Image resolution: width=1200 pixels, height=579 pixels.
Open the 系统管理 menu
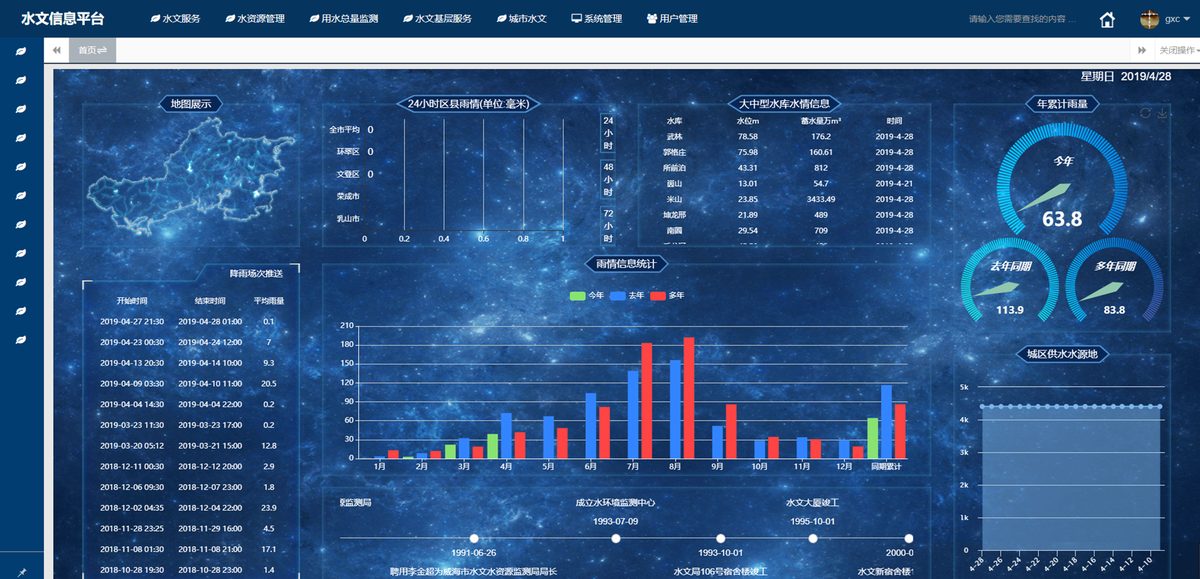(596, 19)
